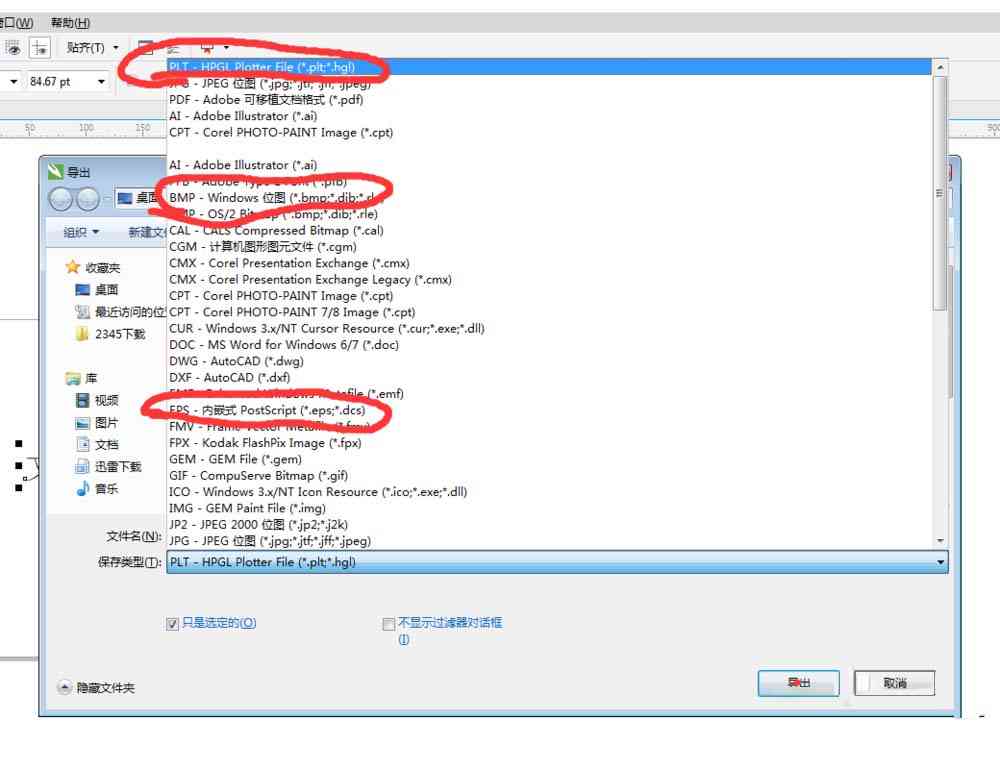This screenshot has height=770, width=1000.
Task: Select GEM - GEM File format
Action: pos(548,459)
